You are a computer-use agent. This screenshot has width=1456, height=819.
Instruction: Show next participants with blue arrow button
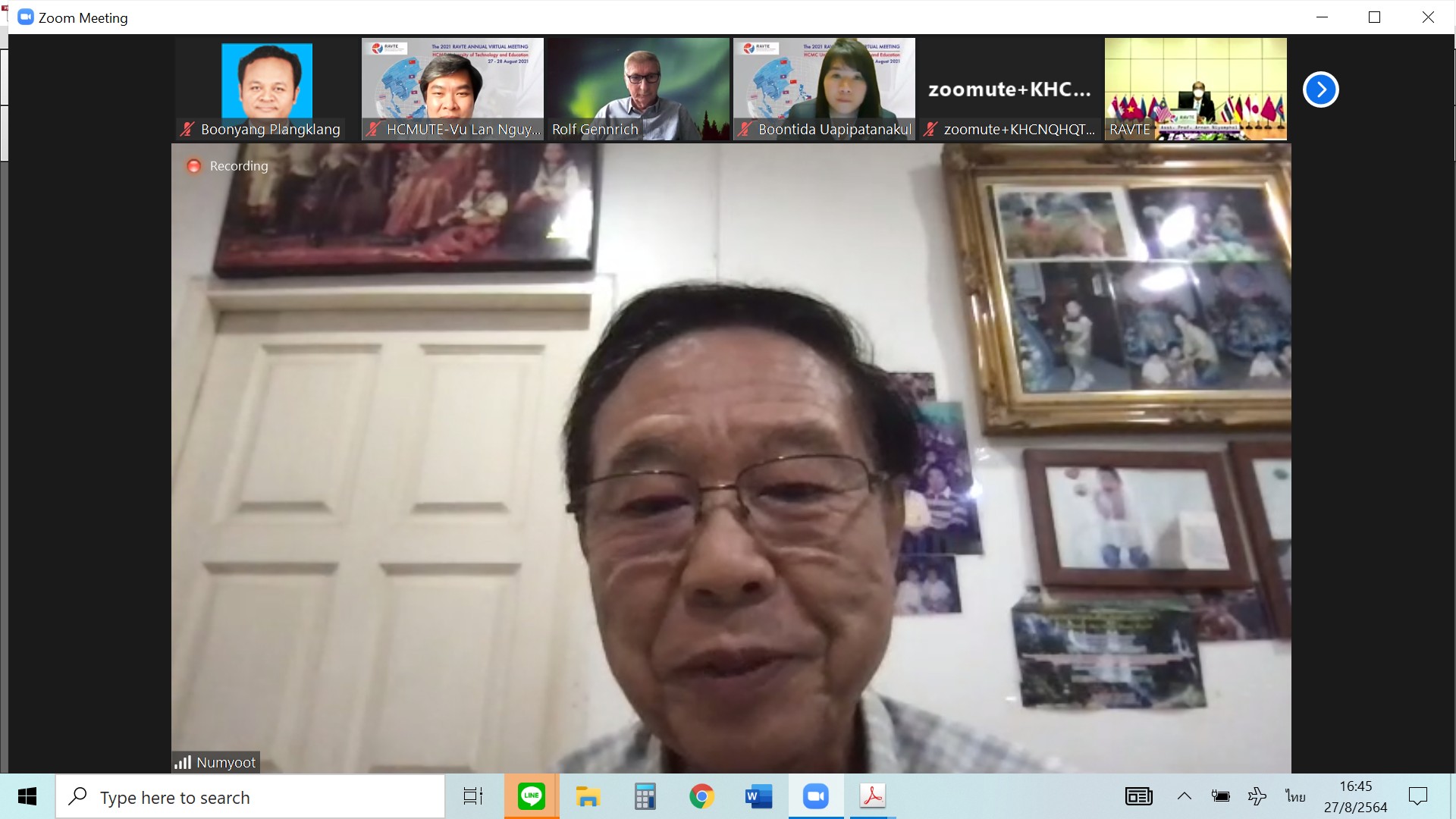(x=1320, y=89)
